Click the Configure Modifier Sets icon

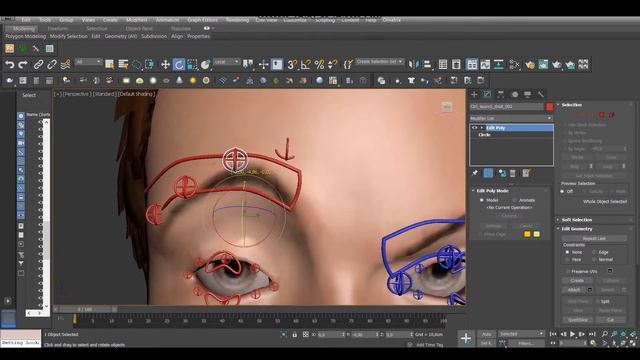tap(526, 173)
